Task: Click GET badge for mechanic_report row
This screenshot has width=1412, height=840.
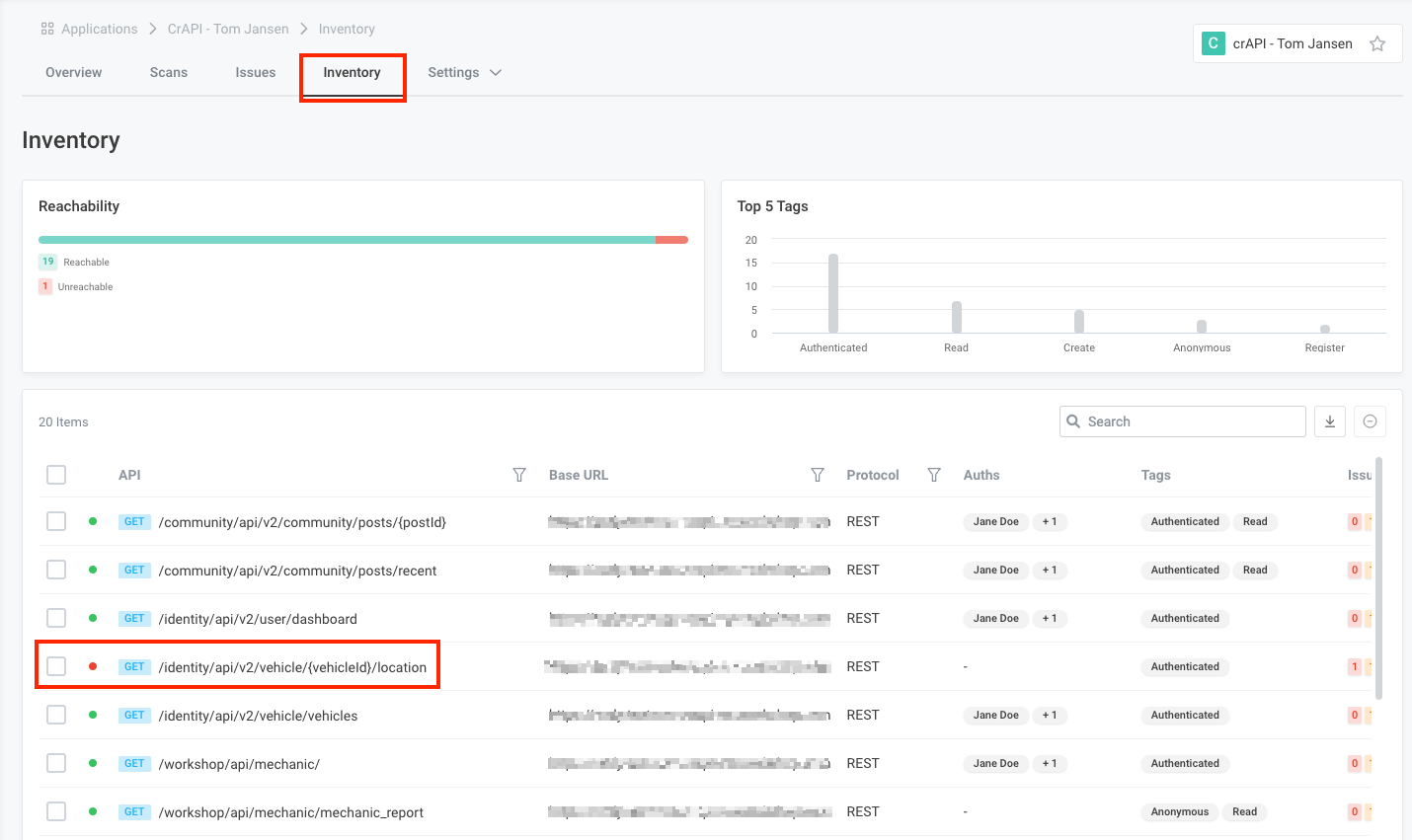Action: tap(134, 811)
